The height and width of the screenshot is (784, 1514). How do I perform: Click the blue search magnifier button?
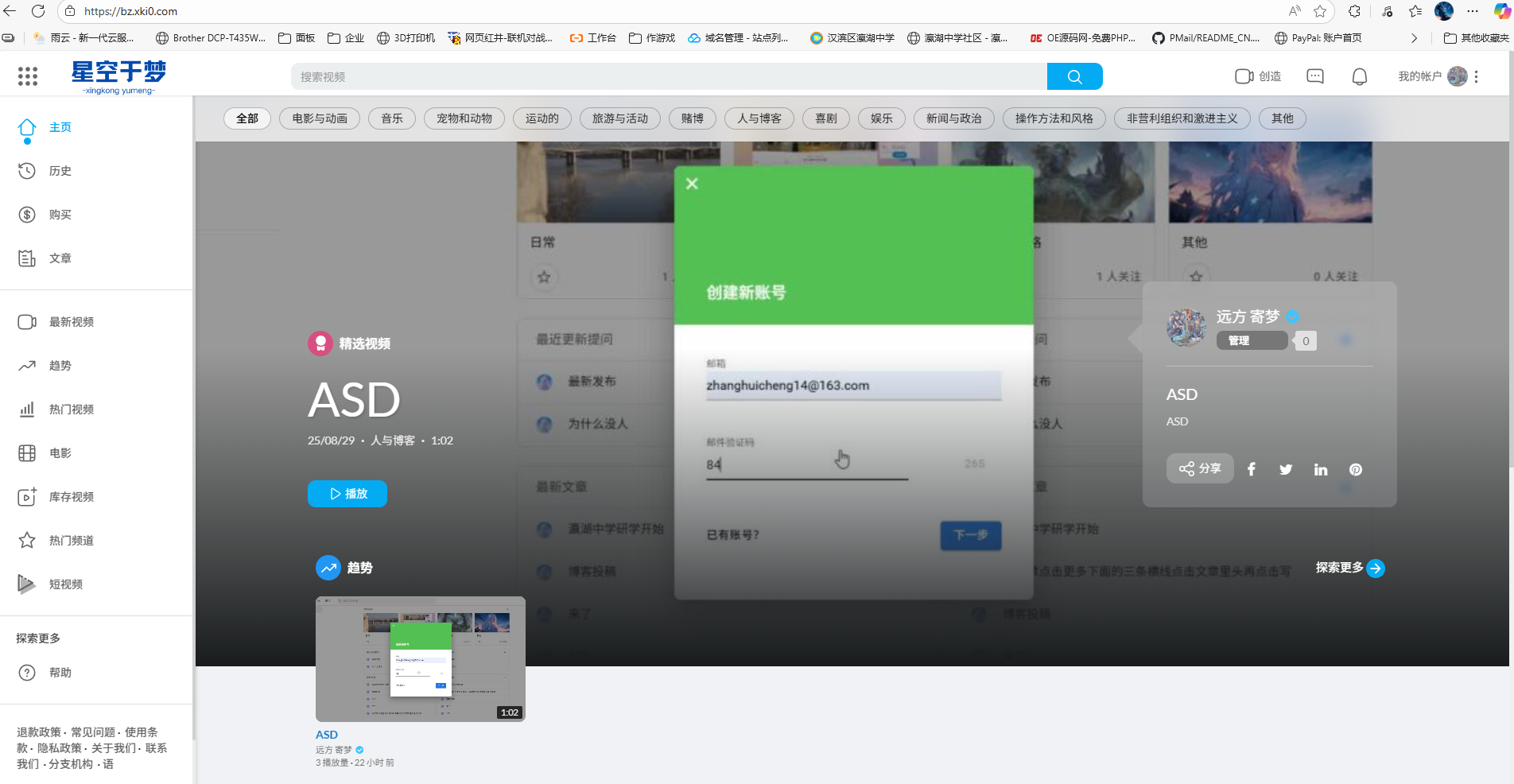pyautogui.click(x=1074, y=76)
